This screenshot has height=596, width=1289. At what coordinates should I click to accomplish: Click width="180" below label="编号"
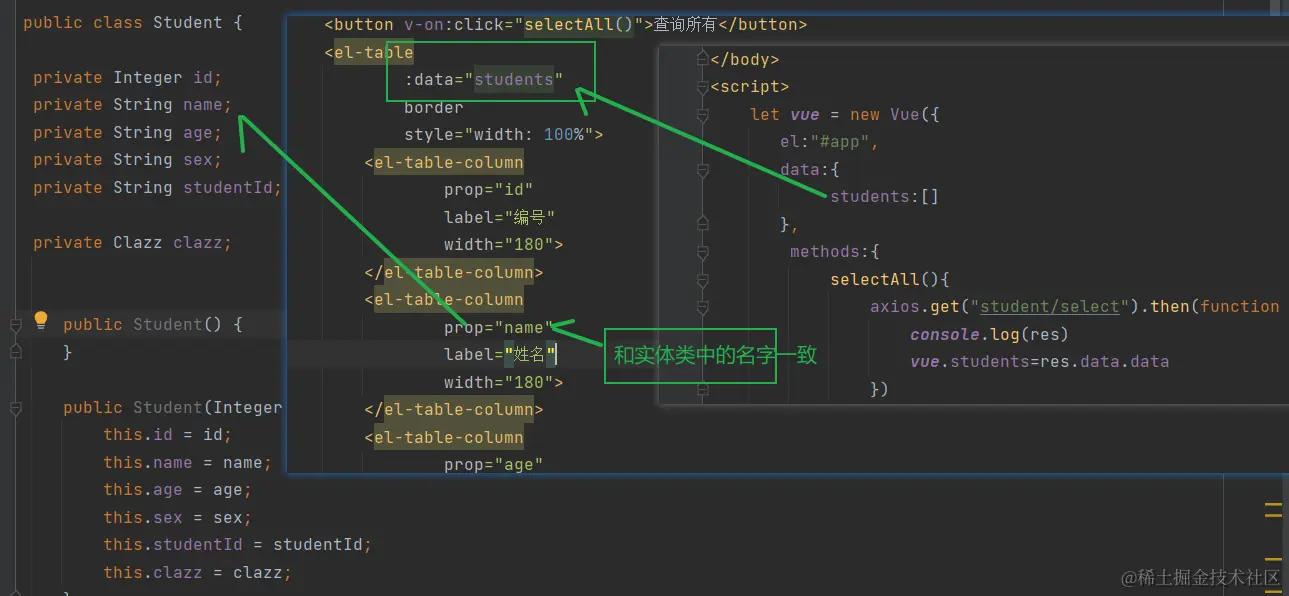coord(499,244)
